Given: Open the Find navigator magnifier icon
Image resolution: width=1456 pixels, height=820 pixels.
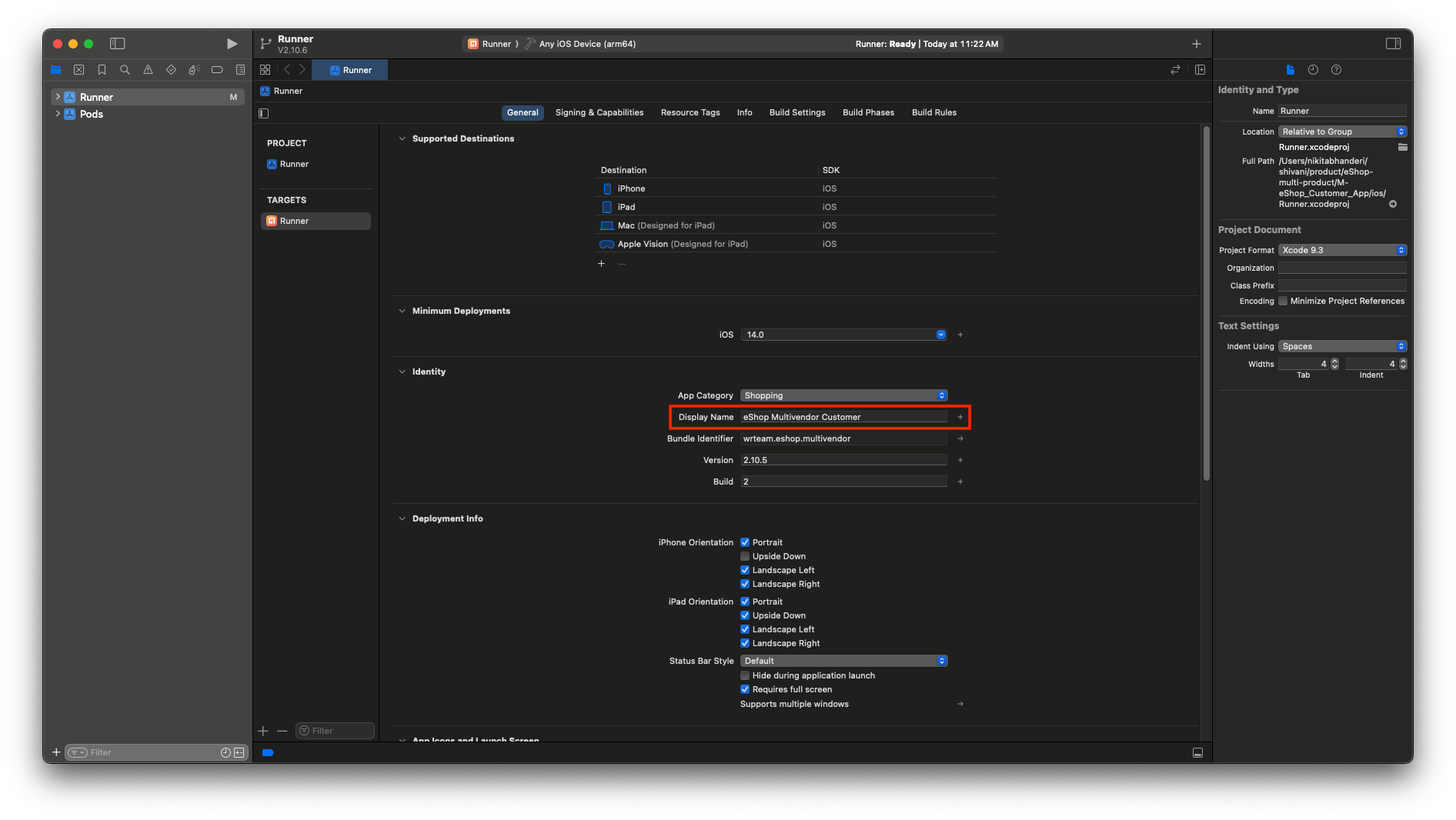Looking at the screenshot, I should point(125,70).
